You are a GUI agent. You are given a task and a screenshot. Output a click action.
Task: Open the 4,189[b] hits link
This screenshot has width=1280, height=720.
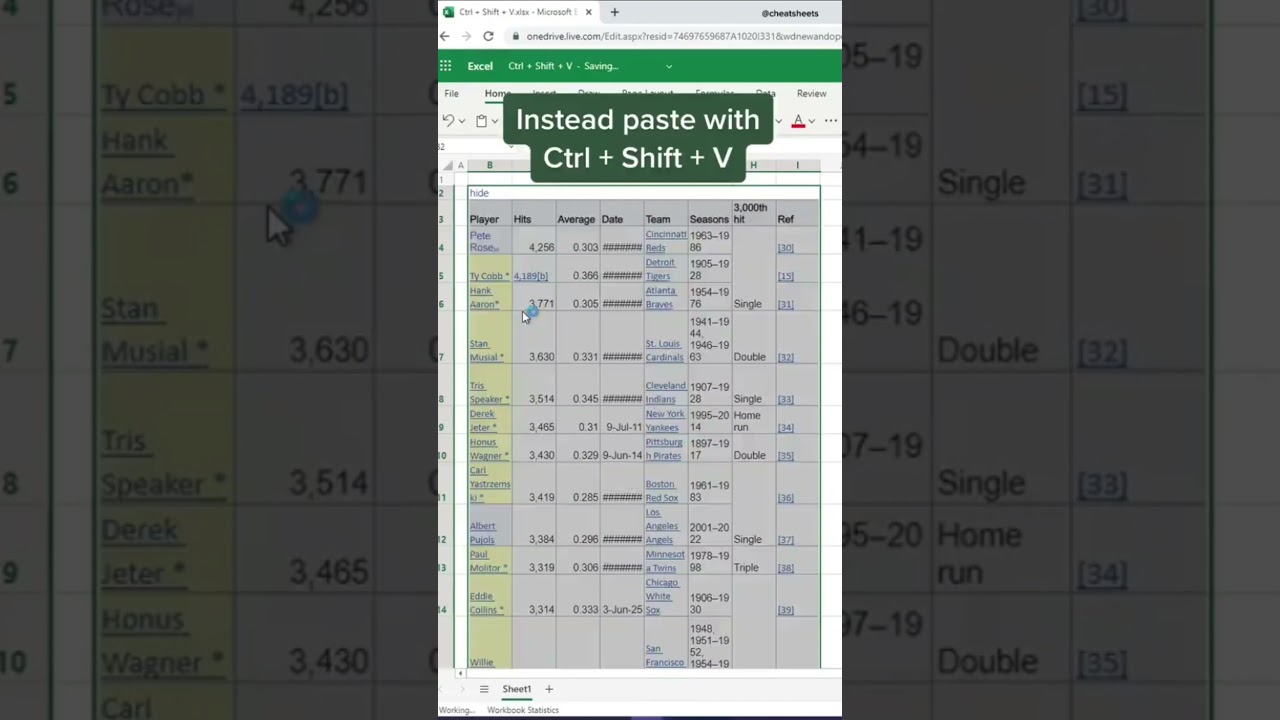tap(531, 276)
